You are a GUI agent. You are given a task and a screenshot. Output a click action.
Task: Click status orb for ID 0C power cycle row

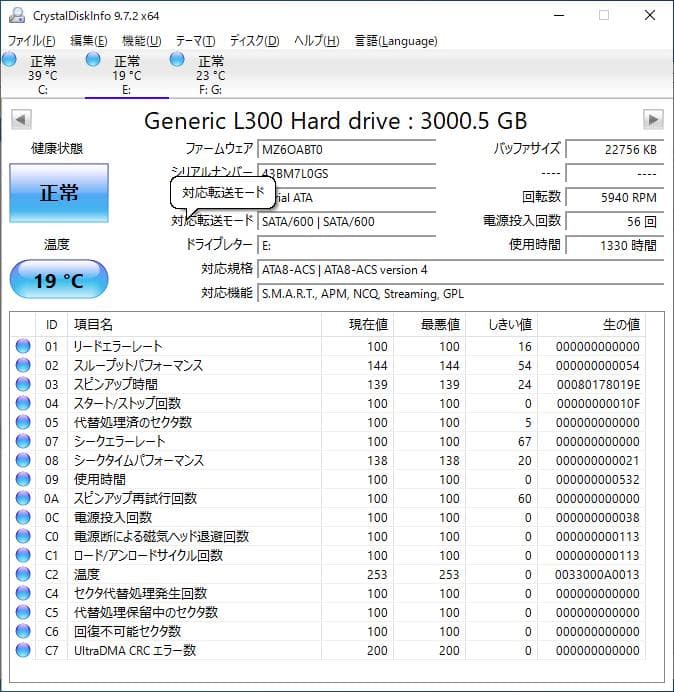(x=23, y=517)
